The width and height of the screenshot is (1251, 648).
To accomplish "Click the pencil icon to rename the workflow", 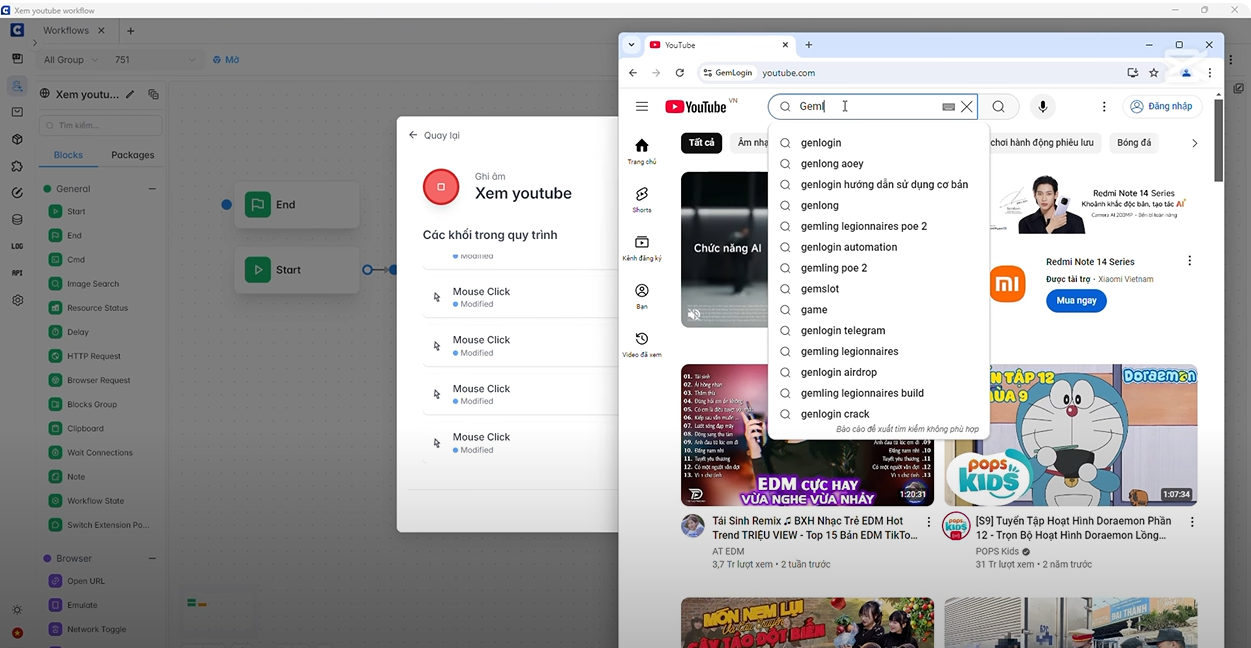I will pos(131,93).
